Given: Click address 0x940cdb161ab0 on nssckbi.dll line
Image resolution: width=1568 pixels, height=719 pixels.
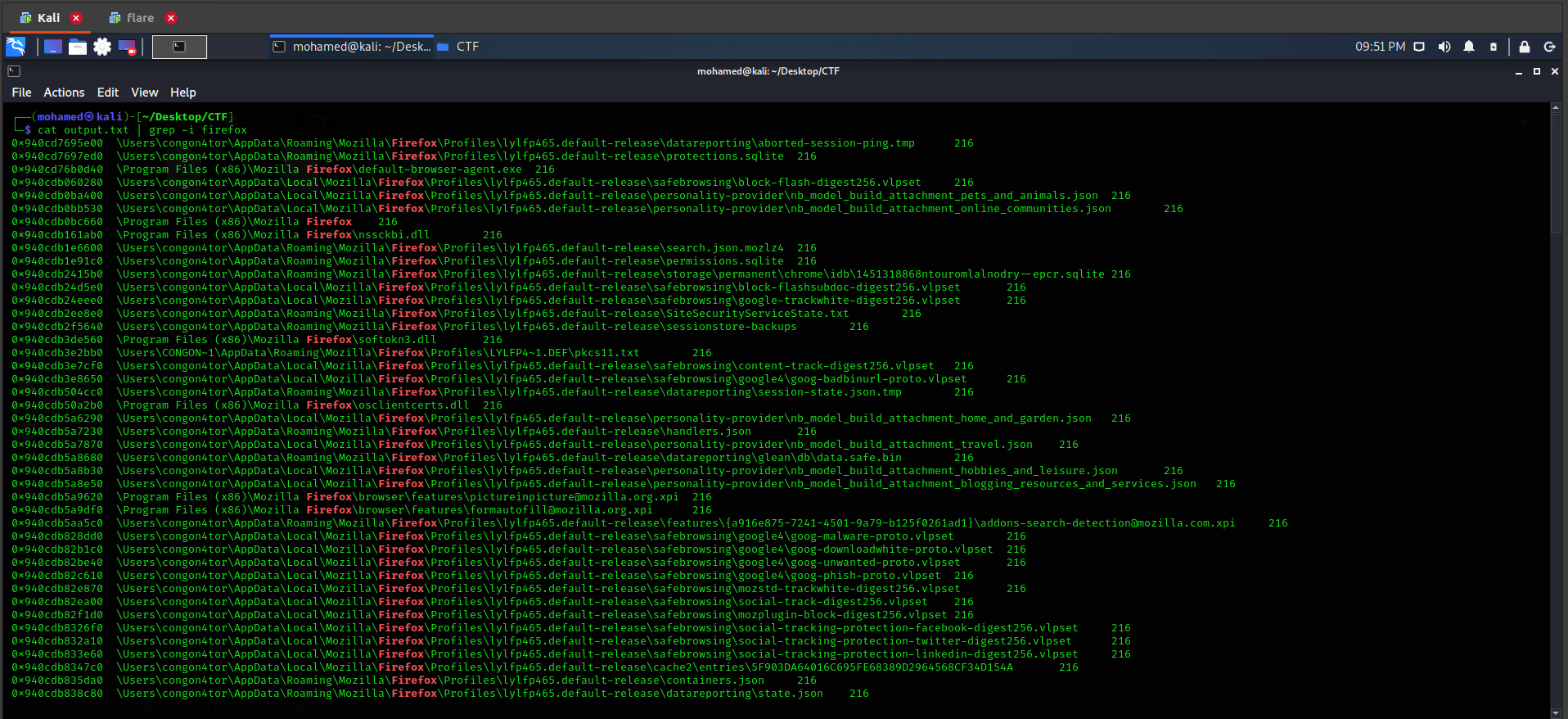Looking at the screenshot, I should pyautogui.click(x=57, y=235).
